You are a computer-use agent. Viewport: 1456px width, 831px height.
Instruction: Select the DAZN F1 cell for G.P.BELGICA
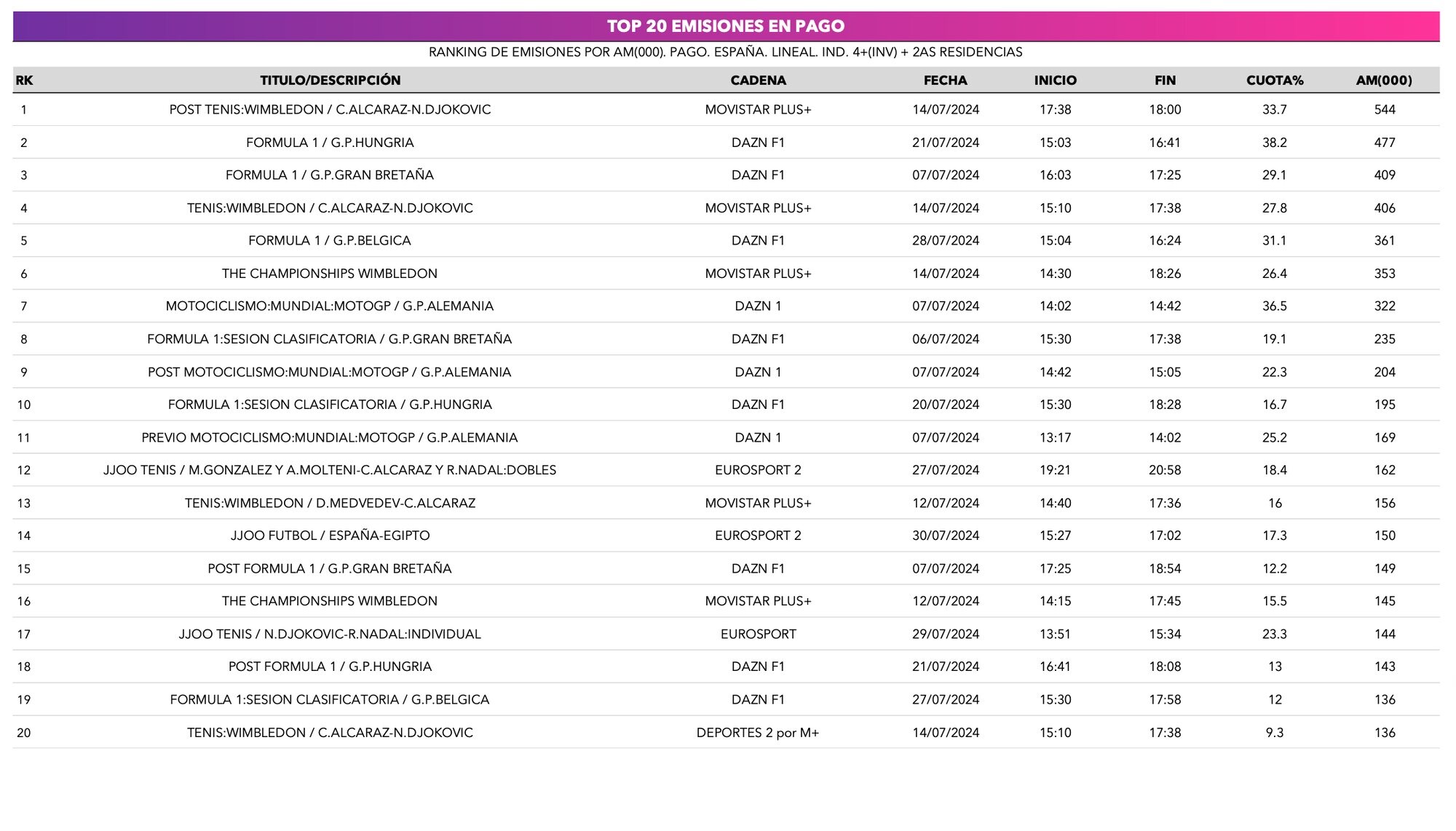coord(757,241)
